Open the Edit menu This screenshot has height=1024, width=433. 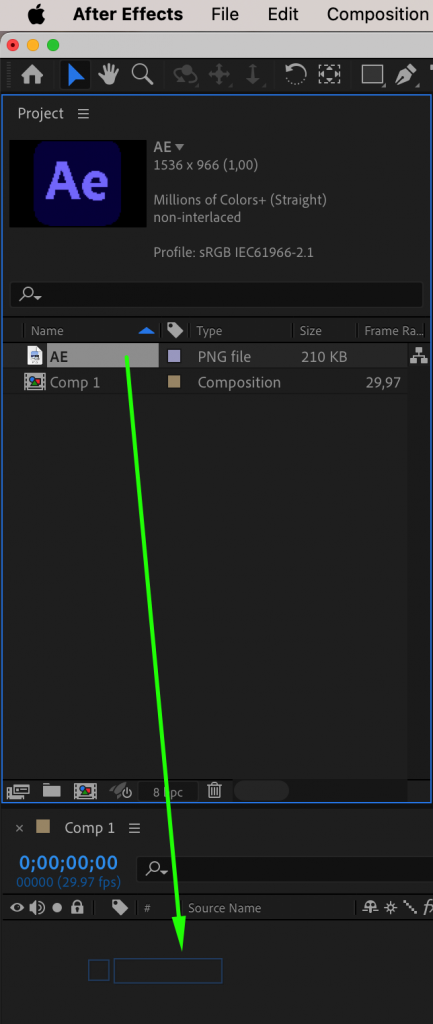point(283,14)
